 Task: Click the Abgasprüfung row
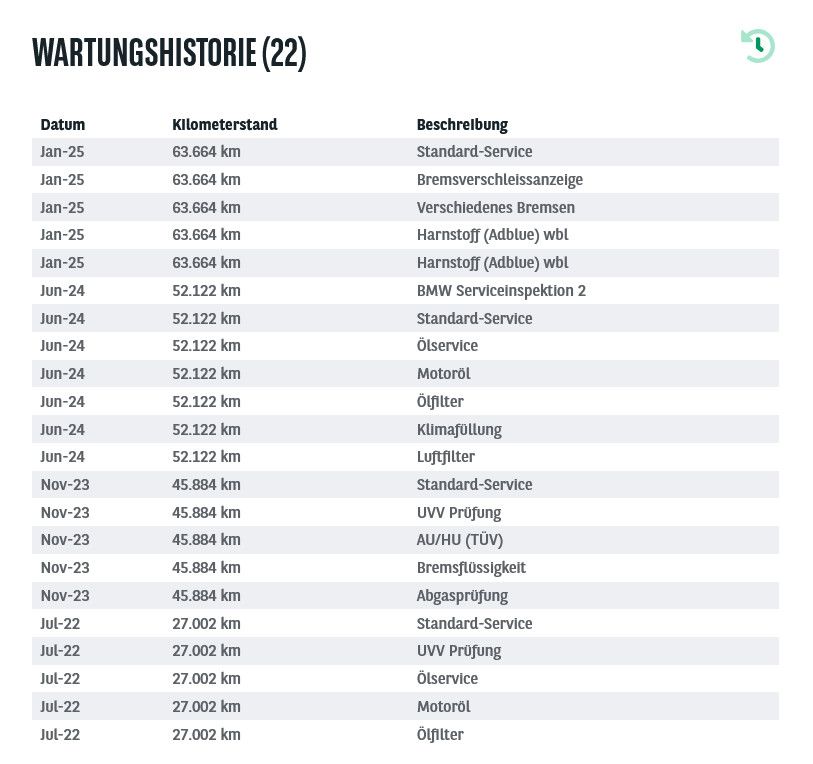tap(405, 595)
